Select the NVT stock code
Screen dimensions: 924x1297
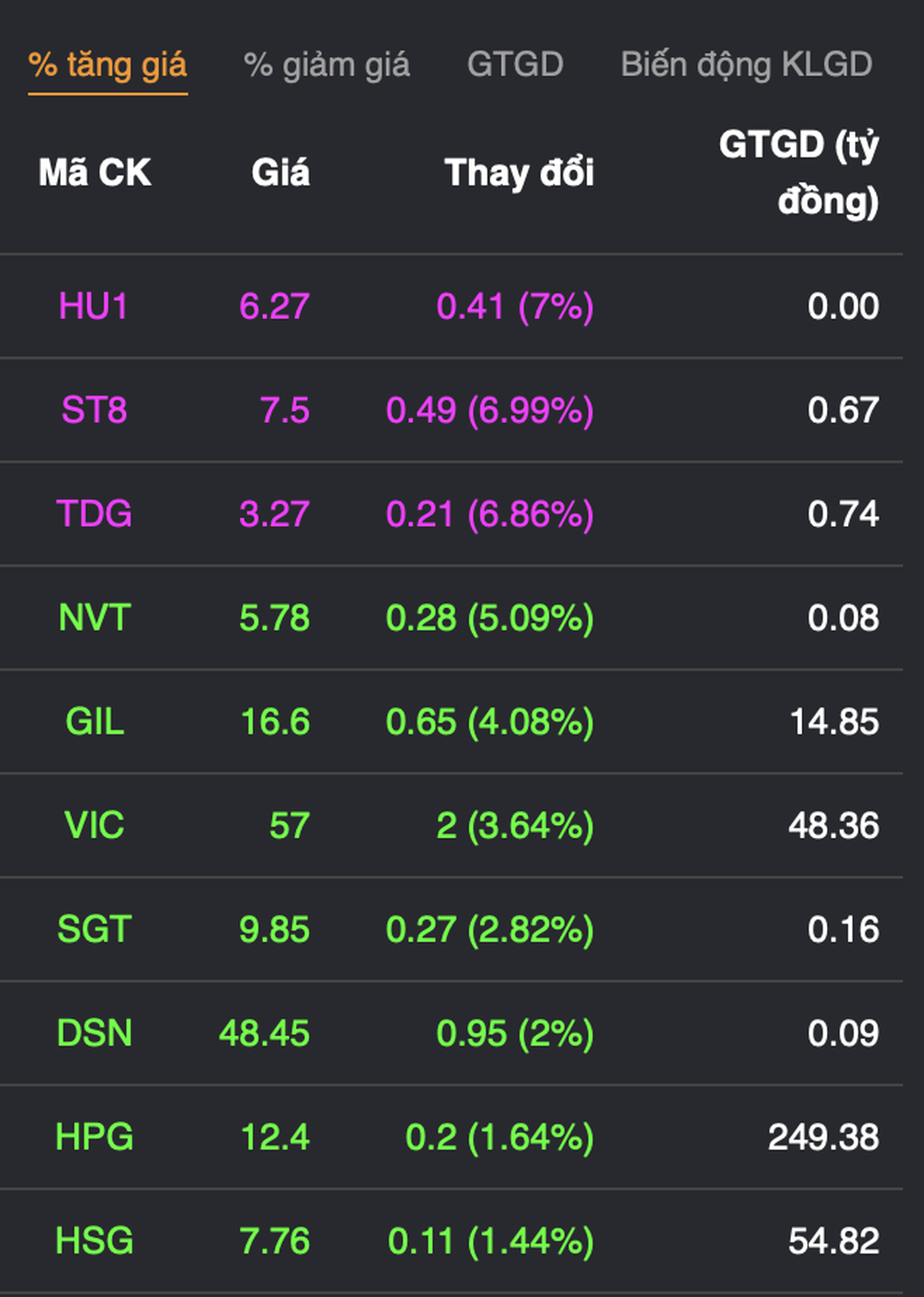coord(94,618)
